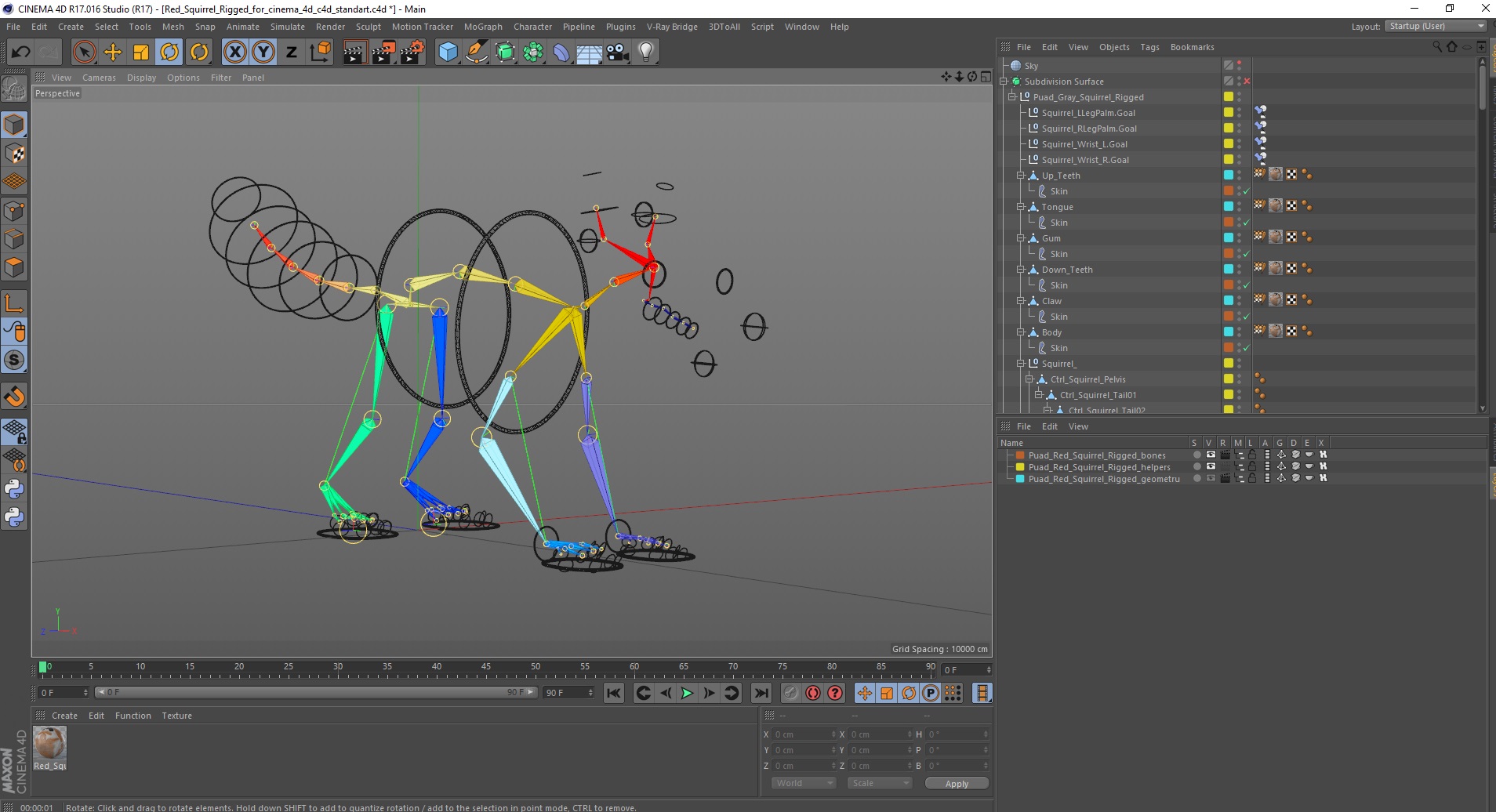Collapse the Up_Teeth object
The height and width of the screenshot is (812, 1496).
[1021, 176]
